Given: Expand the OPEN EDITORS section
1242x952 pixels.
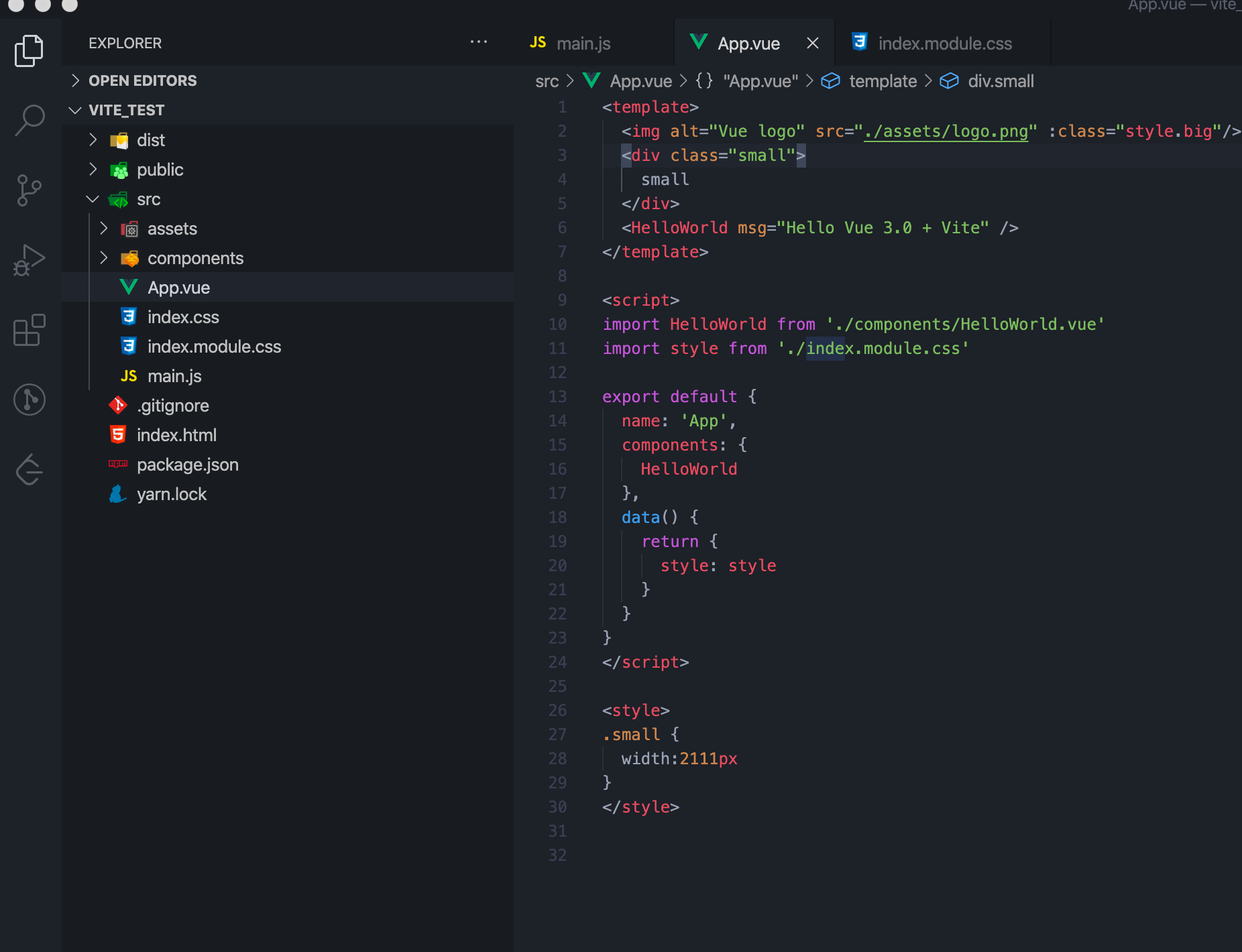Looking at the screenshot, I should point(142,80).
